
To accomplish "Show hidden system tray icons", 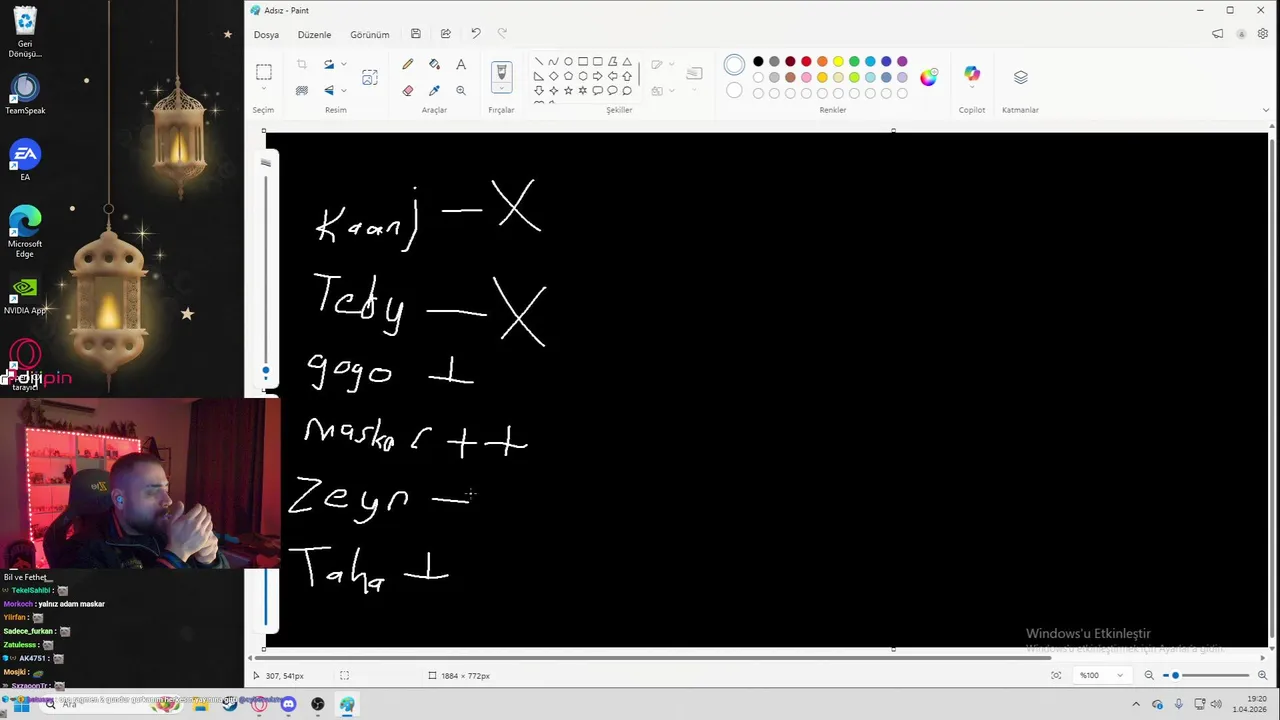I will pos(1135,704).
